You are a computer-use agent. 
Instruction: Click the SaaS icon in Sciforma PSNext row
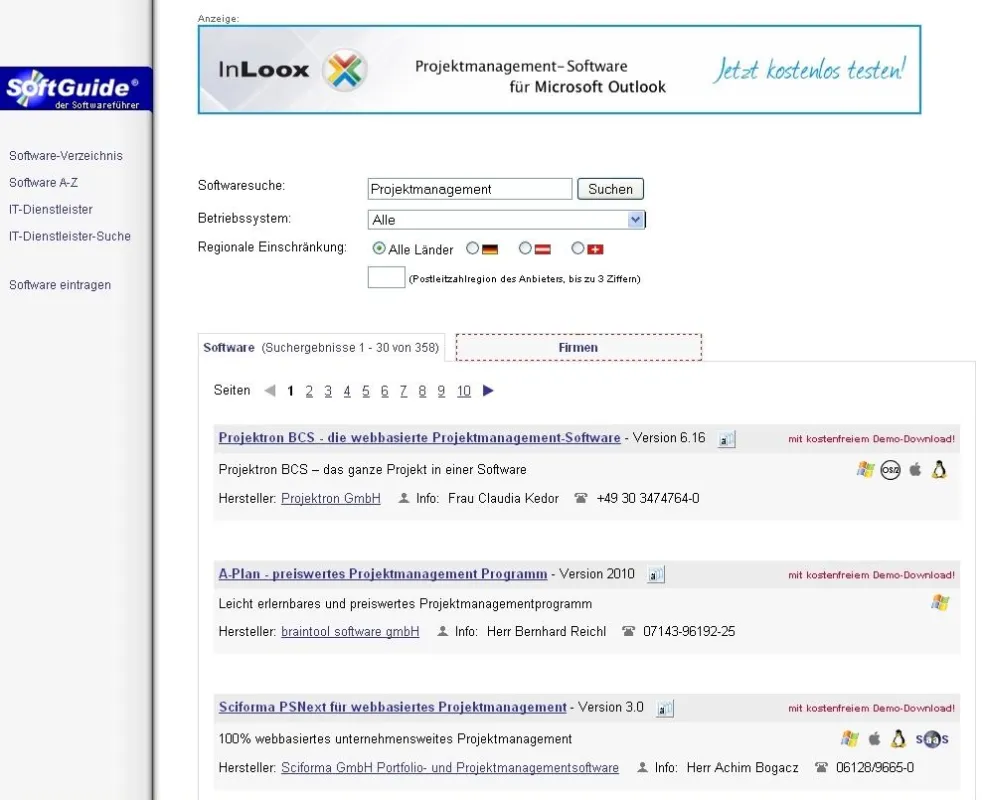coord(932,739)
